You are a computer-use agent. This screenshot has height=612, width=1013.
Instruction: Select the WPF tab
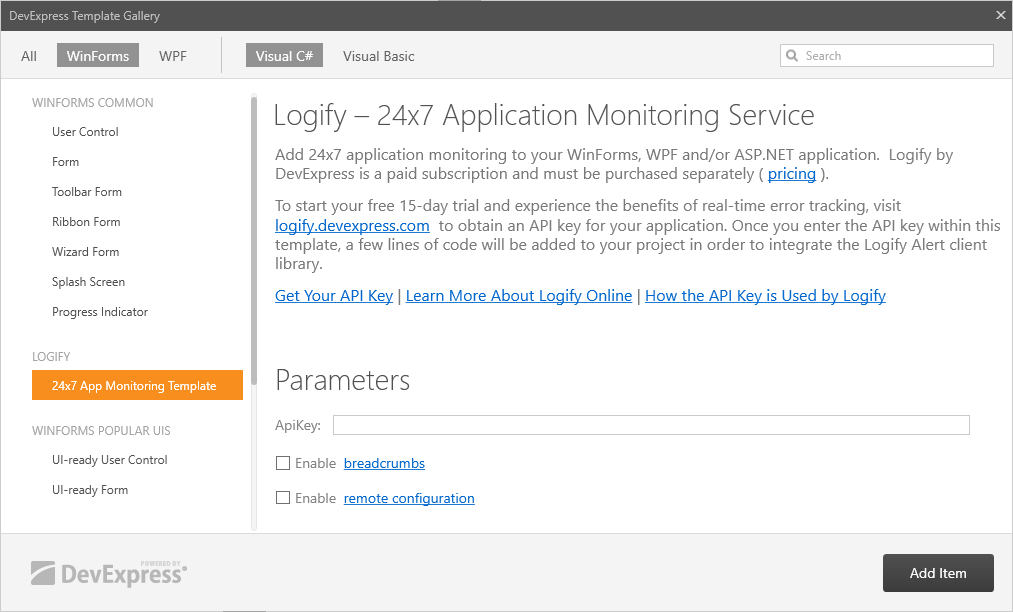pos(173,56)
